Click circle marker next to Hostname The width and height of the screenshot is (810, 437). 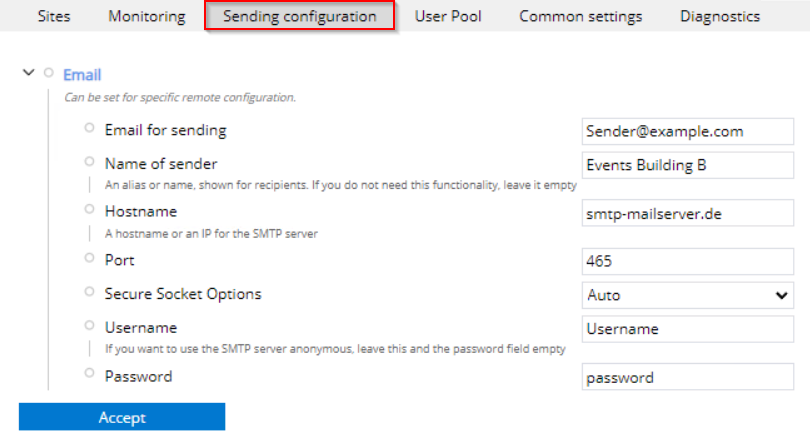pos(90,209)
